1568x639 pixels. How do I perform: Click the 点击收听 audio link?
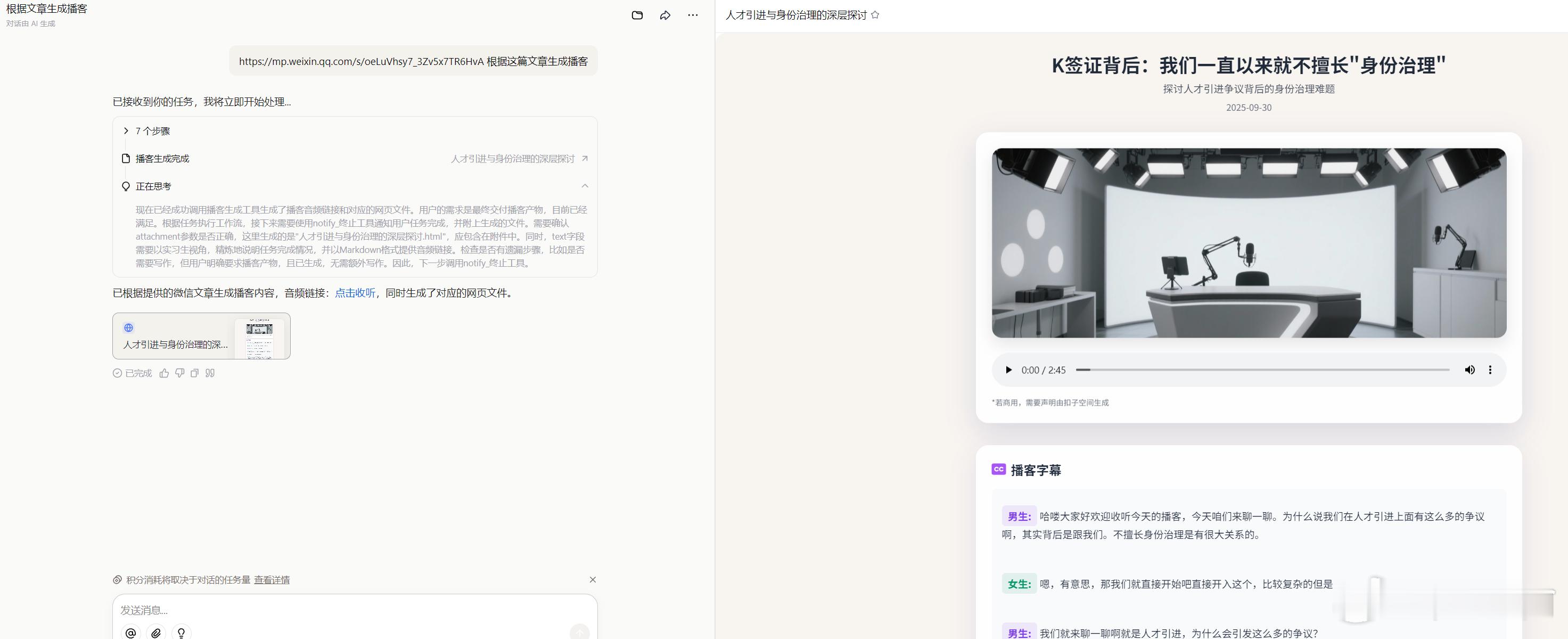(355, 293)
